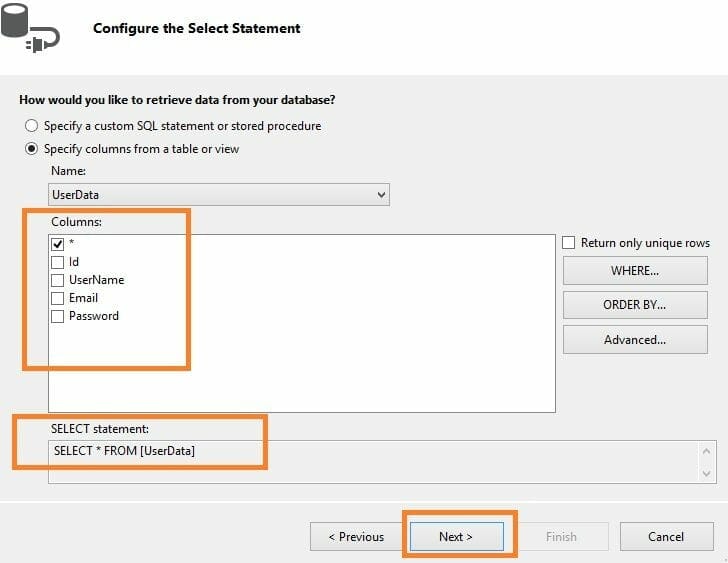Check the Email column checkbox
The height and width of the screenshot is (563, 728).
(x=58, y=298)
